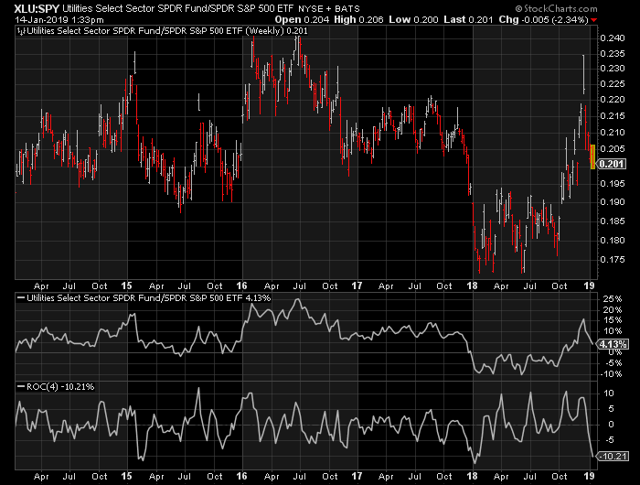Click the 0.240 price axis label
Viewport: 640px width, 485px height.
pos(612,38)
